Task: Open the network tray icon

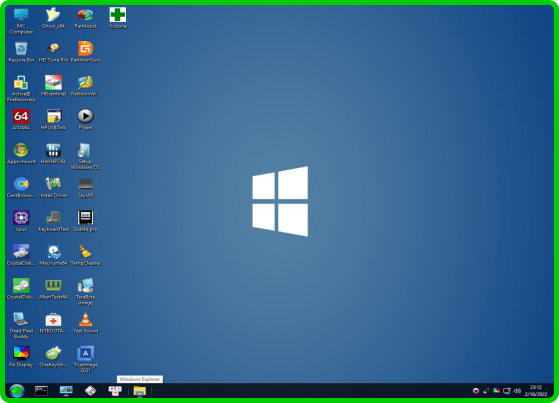Action: (507, 391)
